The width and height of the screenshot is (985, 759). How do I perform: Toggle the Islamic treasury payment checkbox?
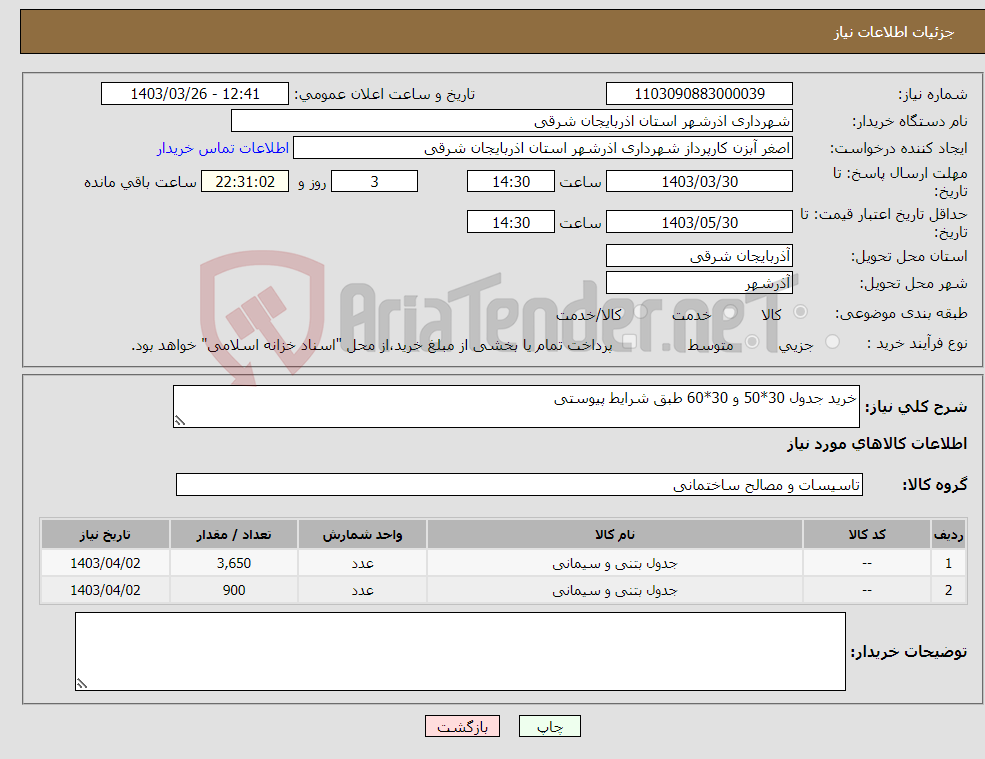pos(629,342)
